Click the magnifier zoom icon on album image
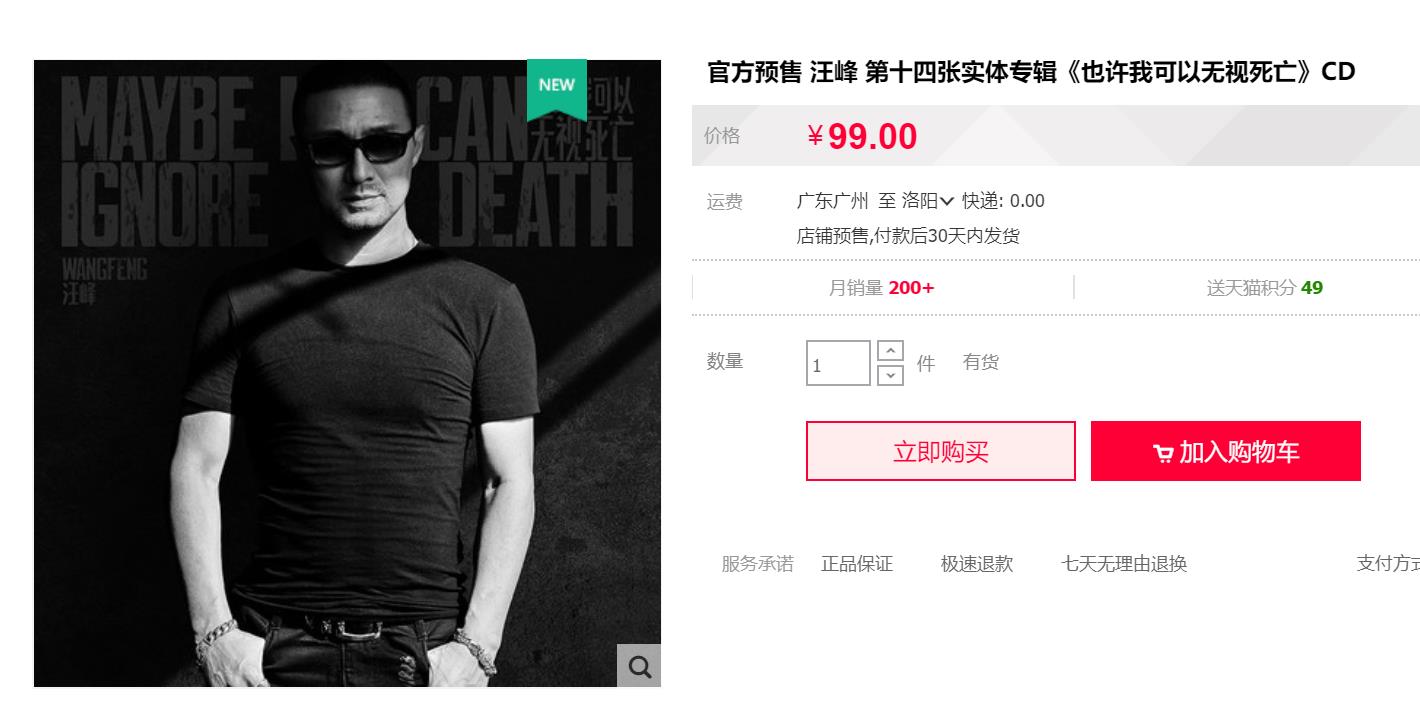Viewport: 1420px width, 703px height. point(639,665)
